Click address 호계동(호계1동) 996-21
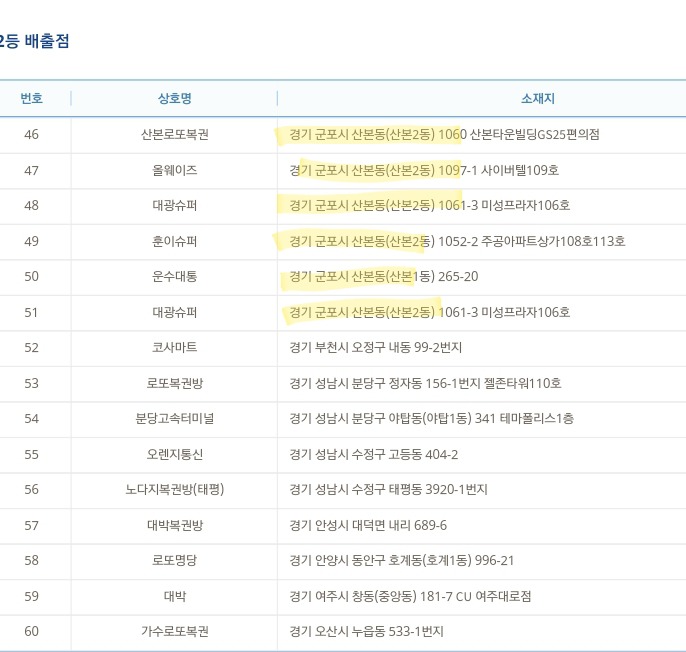This screenshot has width=686, height=652. point(402,561)
